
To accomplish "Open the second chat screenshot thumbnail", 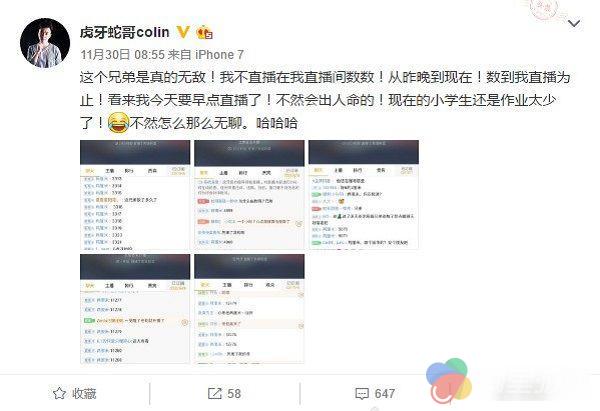I will click(249, 195).
